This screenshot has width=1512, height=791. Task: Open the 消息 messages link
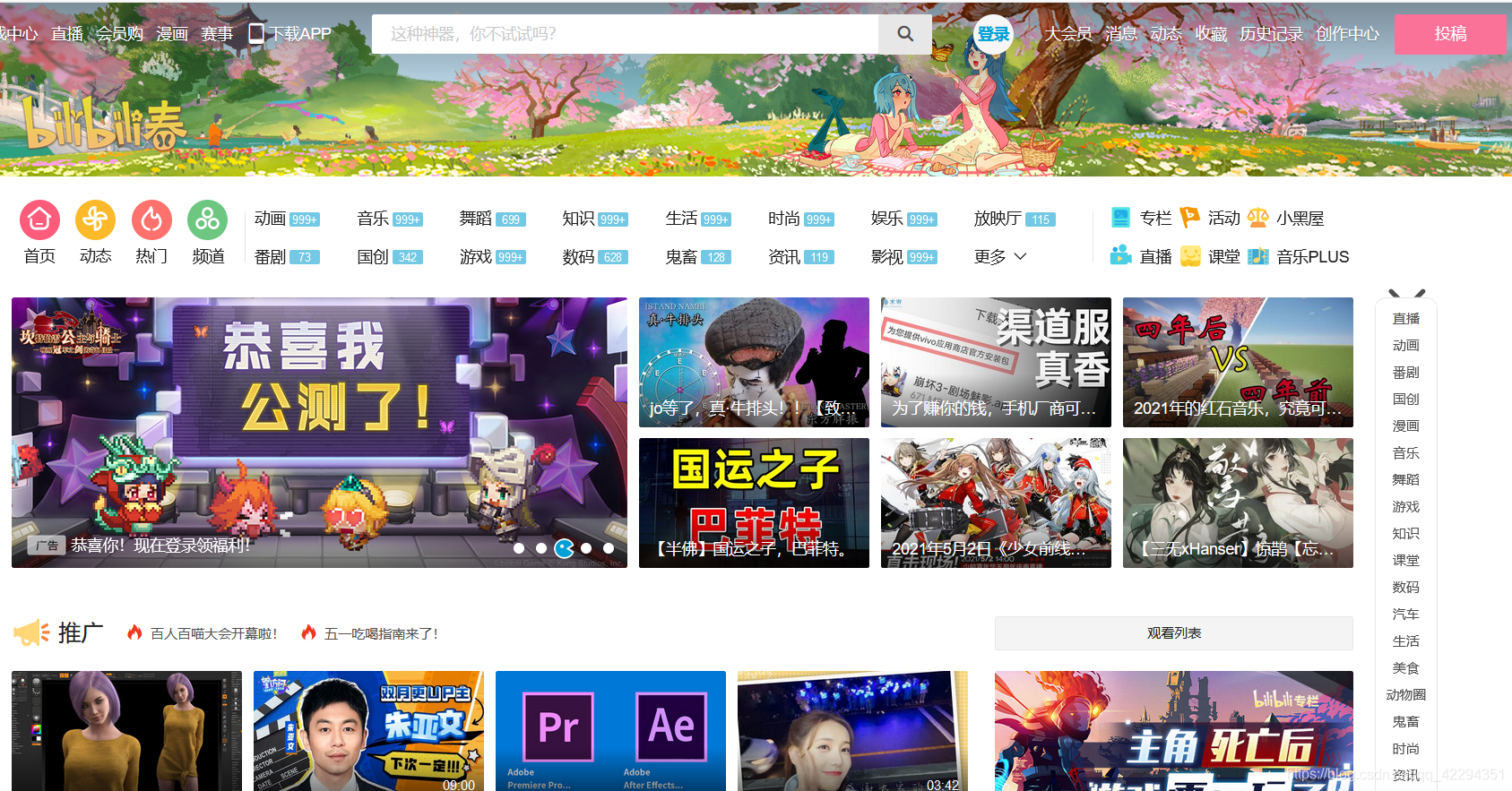point(1121,34)
